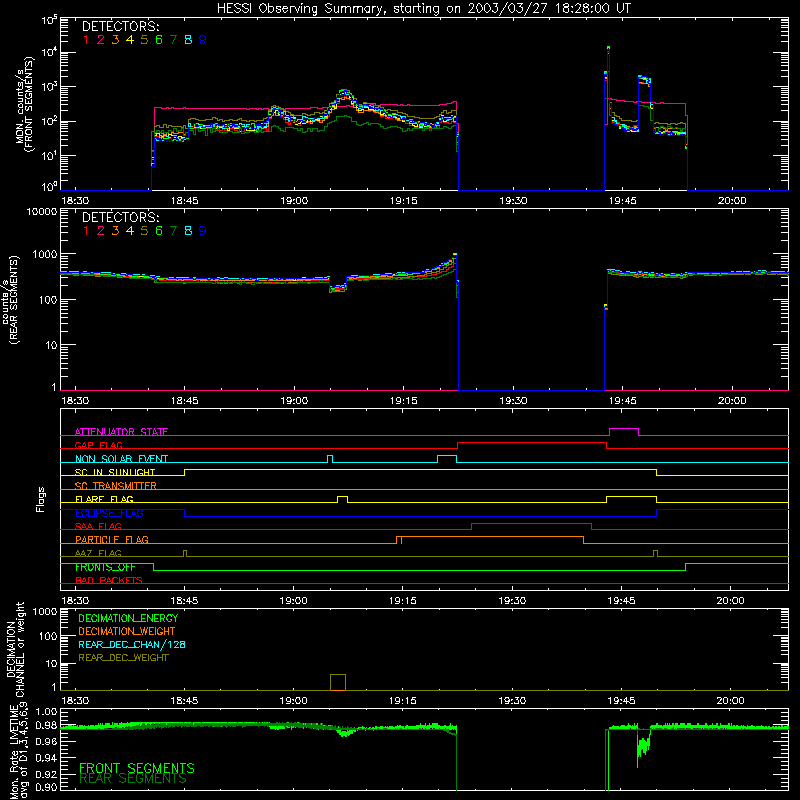Click the SAA_FLAG label
Image resolution: width=800 pixels, height=800 pixels.
coord(98,526)
